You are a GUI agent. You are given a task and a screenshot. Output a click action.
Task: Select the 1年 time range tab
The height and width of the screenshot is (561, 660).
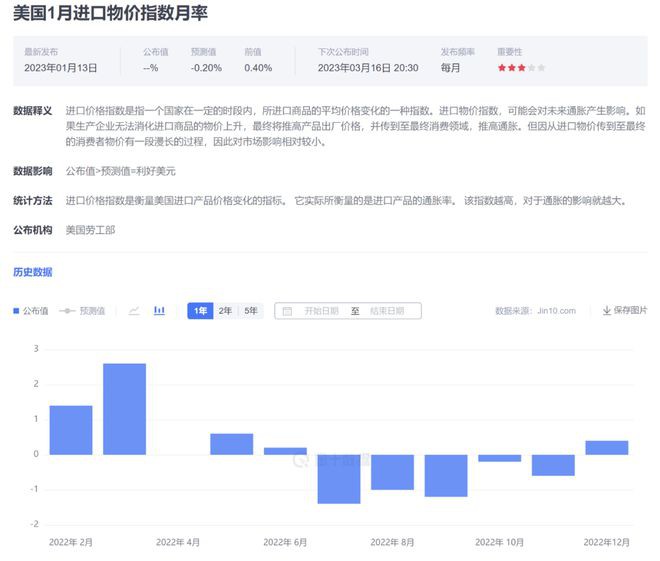tap(200, 311)
